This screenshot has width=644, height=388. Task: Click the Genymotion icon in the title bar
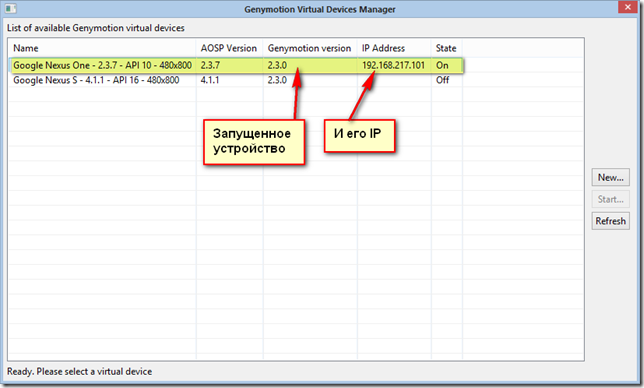pos(11,8)
